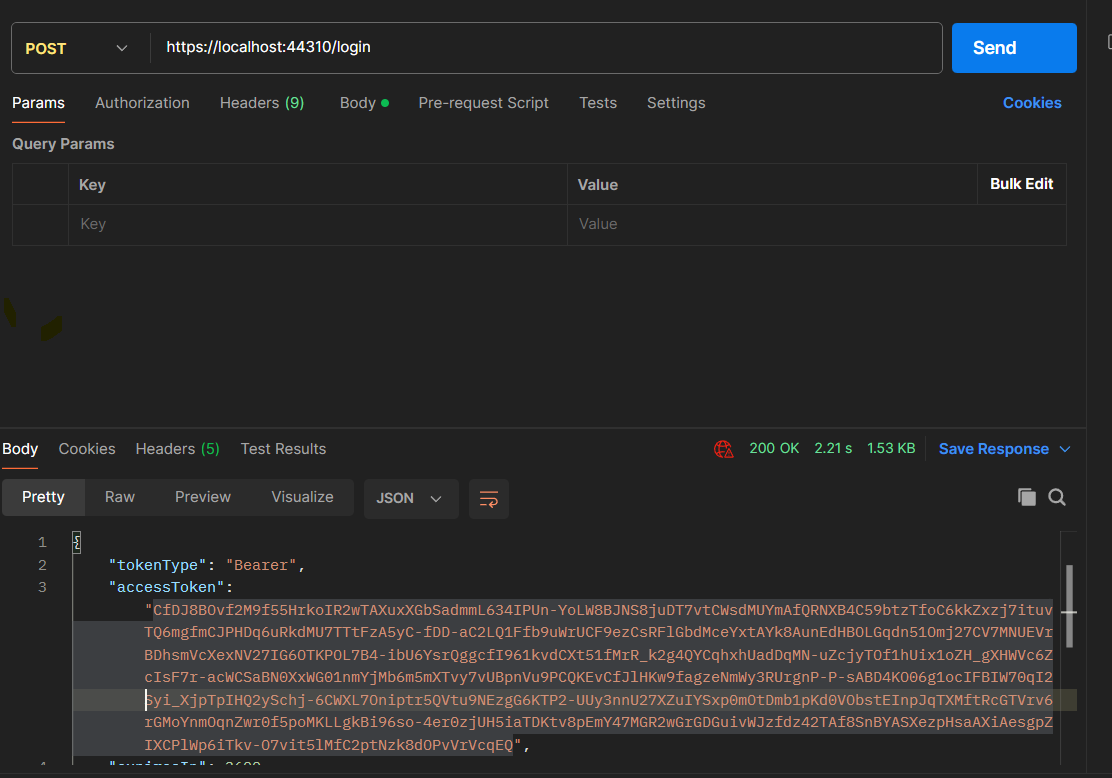Click the blue Send button
This screenshot has width=1112, height=778.
click(x=1014, y=48)
